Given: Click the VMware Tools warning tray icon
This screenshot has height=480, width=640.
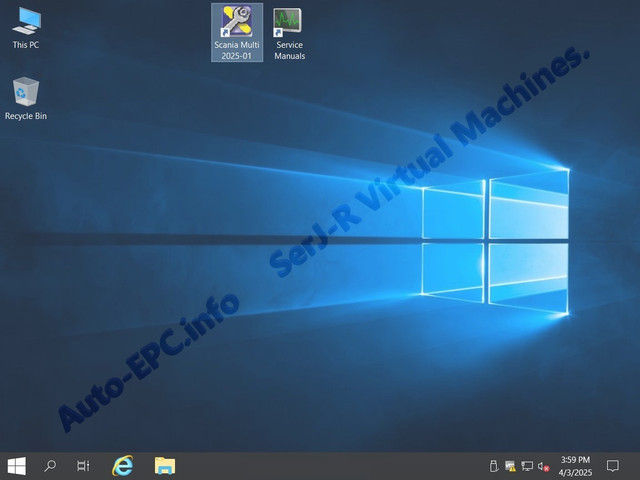Looking at the screenshot, I should coord(510,466).
